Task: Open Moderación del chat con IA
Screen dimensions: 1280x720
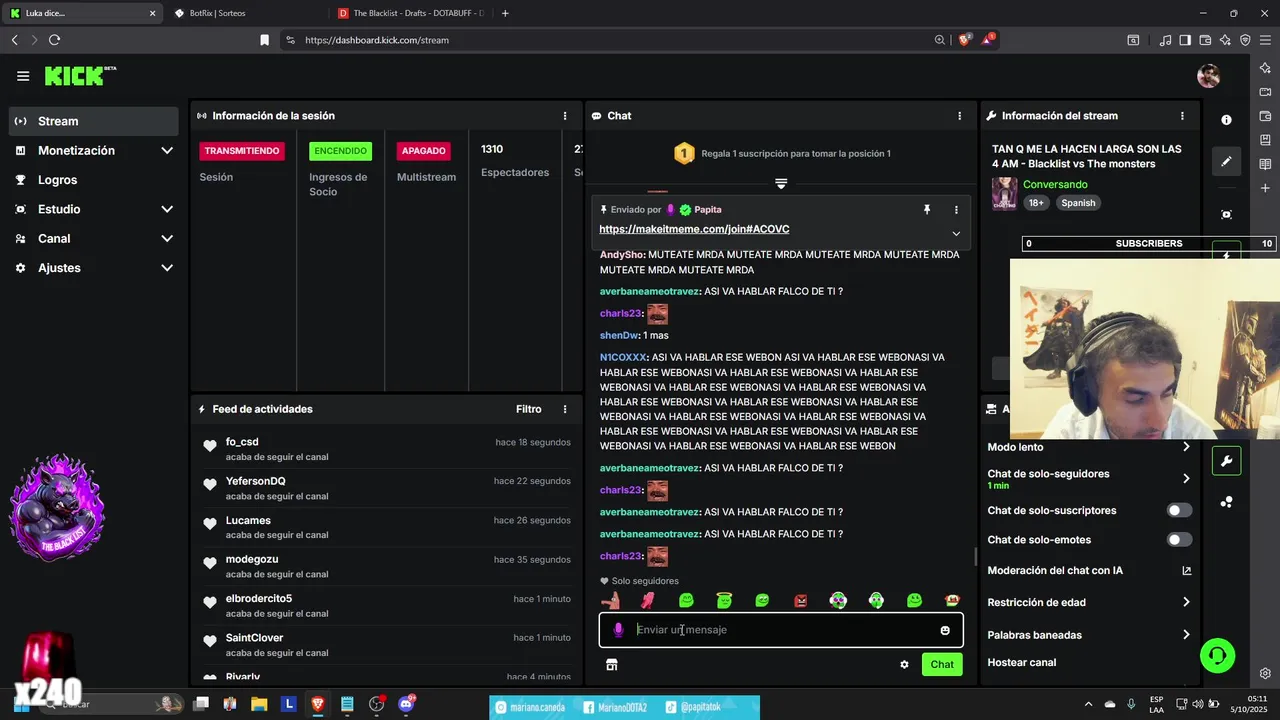Action: [1089, 571]
